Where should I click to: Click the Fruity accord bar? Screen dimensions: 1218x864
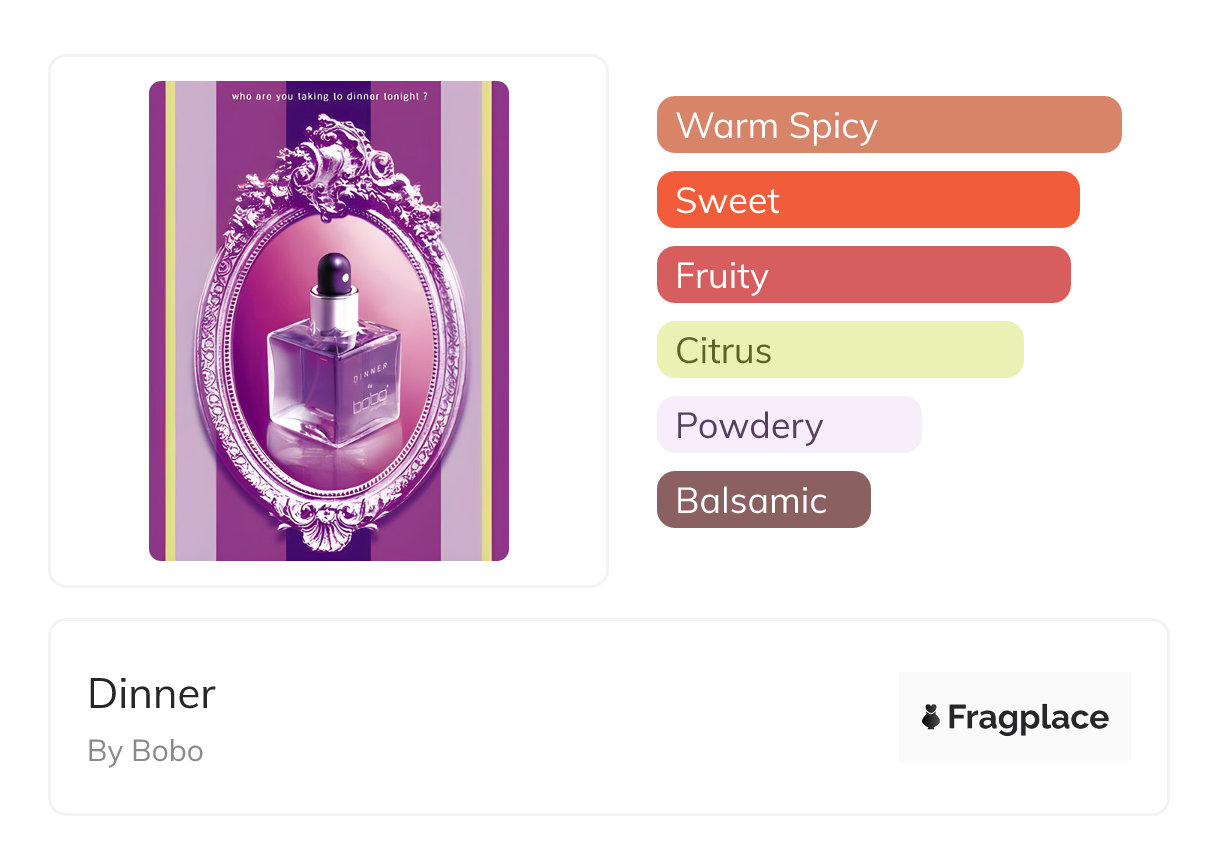click(x=863, y=275)
